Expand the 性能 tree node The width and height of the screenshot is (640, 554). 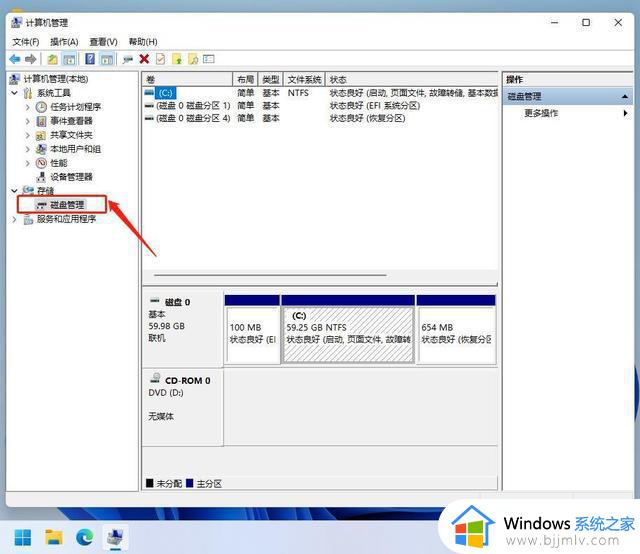coord(28,163)
